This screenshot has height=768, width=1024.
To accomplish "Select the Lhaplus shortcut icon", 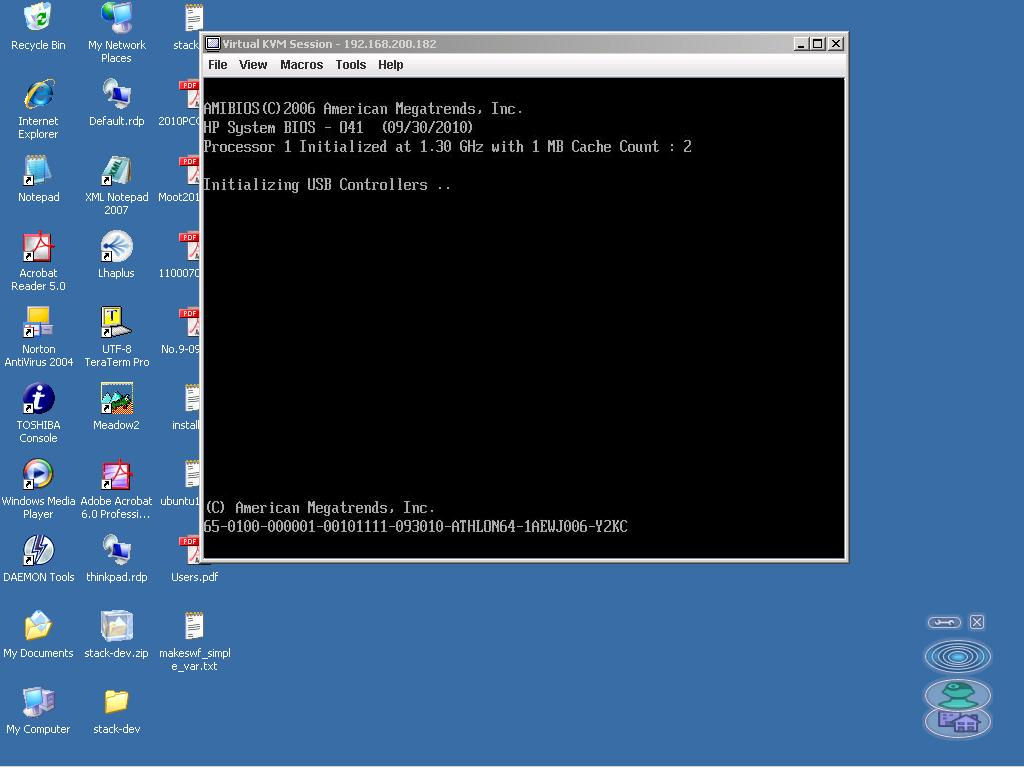I will click(117, 247).
